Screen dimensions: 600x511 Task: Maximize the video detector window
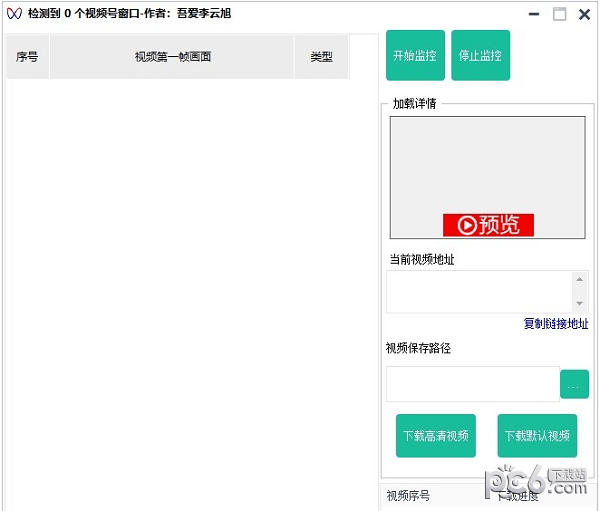click(x=559, y=15)
